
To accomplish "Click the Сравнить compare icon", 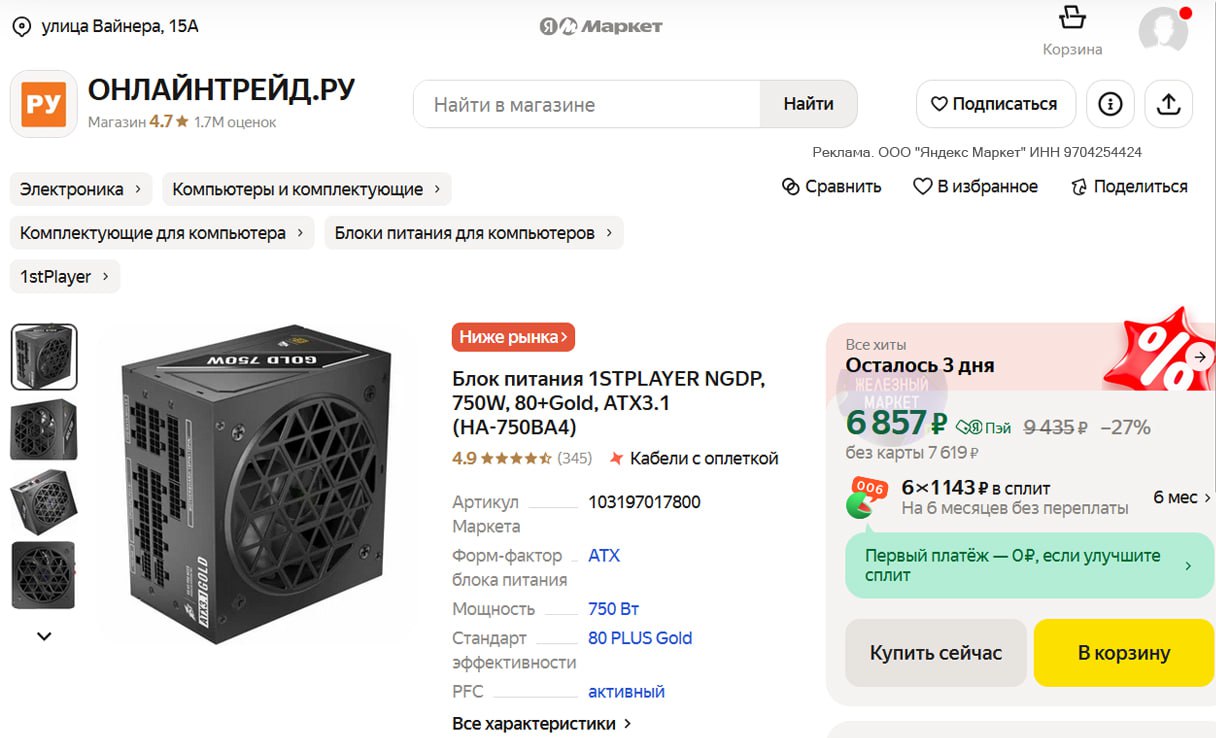I will click(791, 187).
